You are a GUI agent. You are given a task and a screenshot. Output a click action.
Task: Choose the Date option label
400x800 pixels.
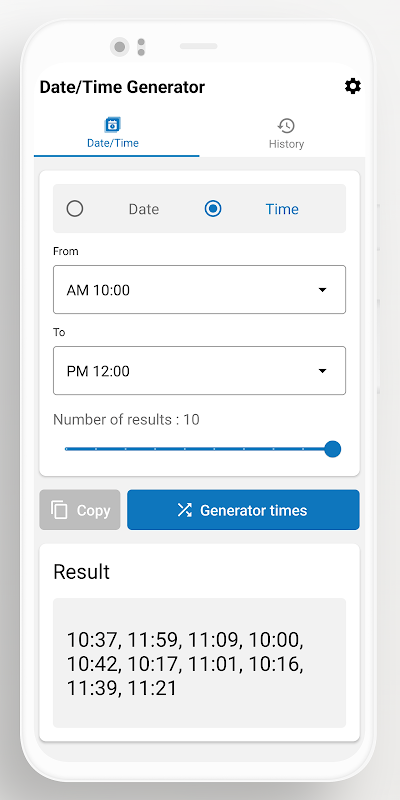[144, 209]
